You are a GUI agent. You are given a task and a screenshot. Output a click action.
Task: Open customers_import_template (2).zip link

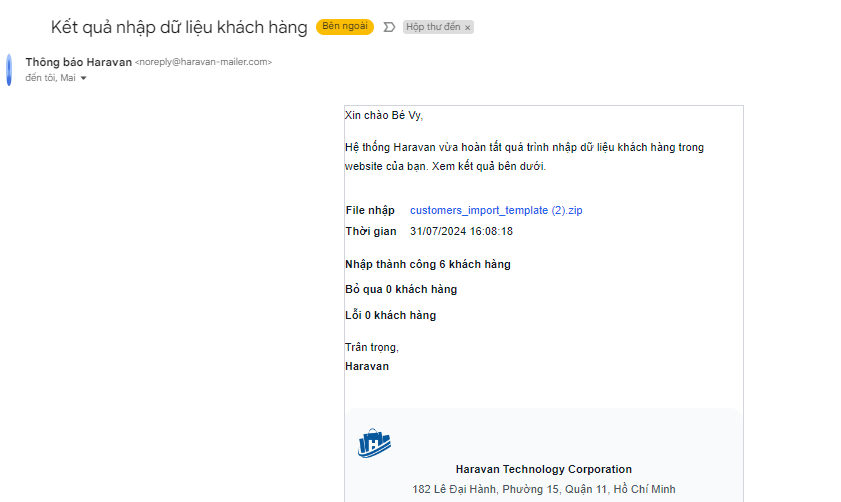[x=496, y=210]
